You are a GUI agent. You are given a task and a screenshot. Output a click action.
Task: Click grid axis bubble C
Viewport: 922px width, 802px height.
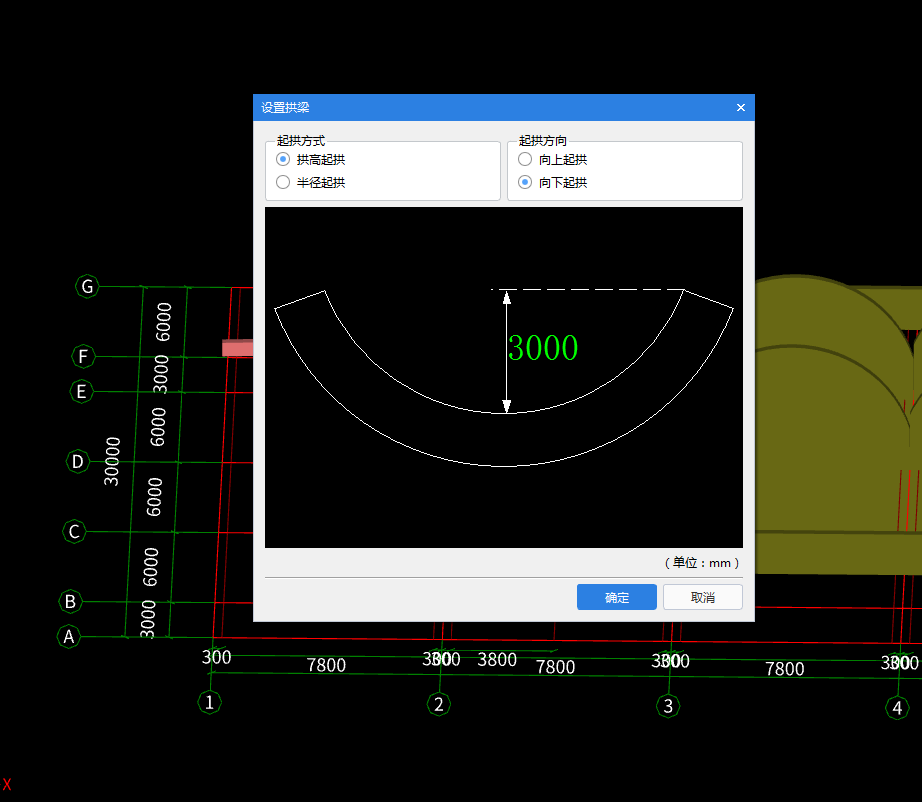click(74, 532)
